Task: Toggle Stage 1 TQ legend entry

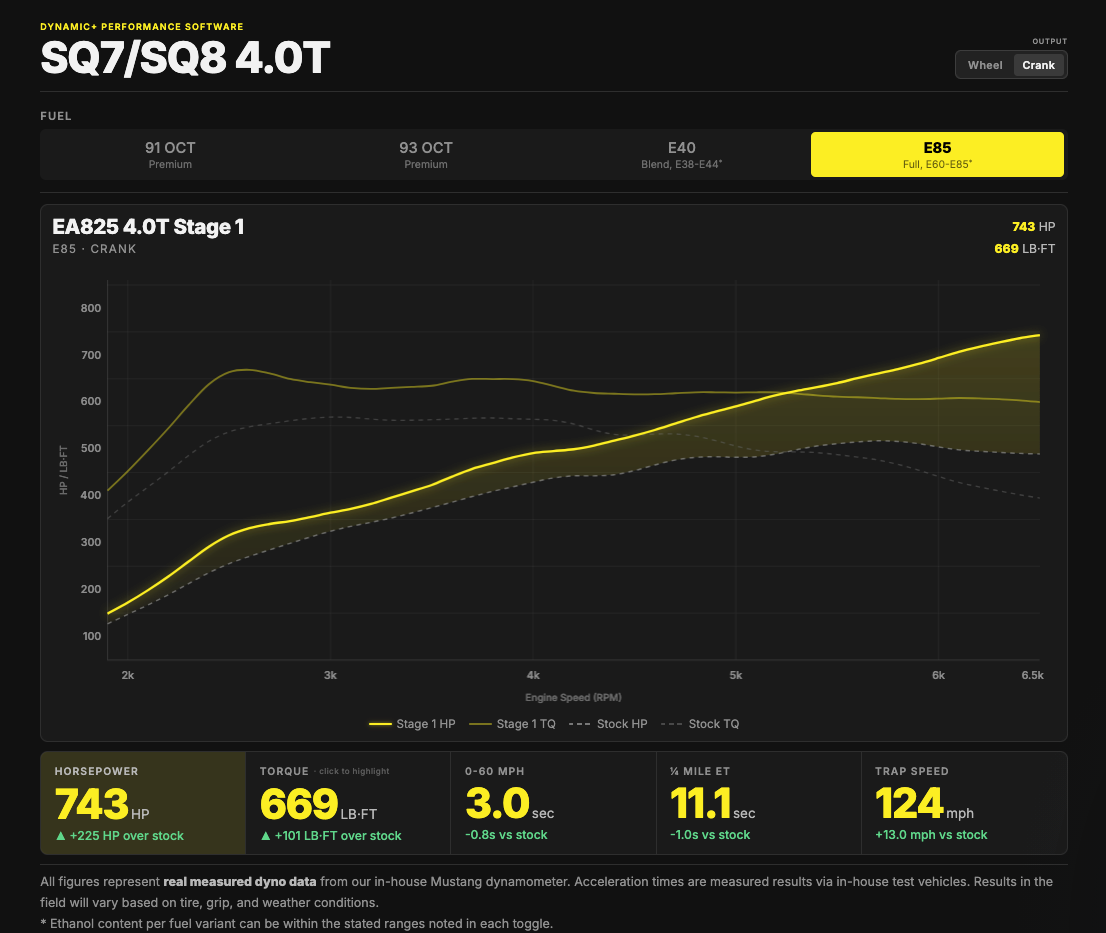Action: tap(512, 724)
